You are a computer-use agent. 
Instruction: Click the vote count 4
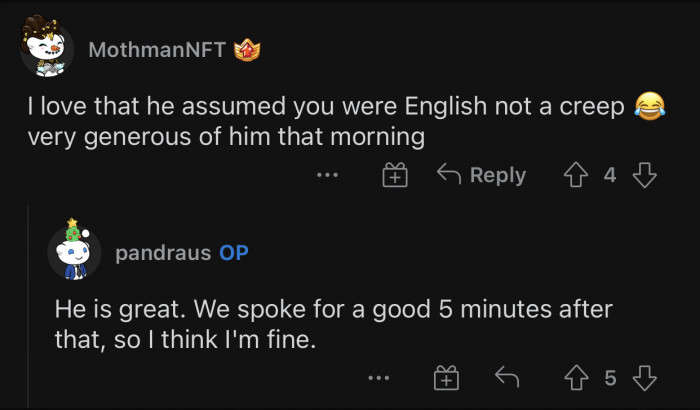tap(610, 176)
